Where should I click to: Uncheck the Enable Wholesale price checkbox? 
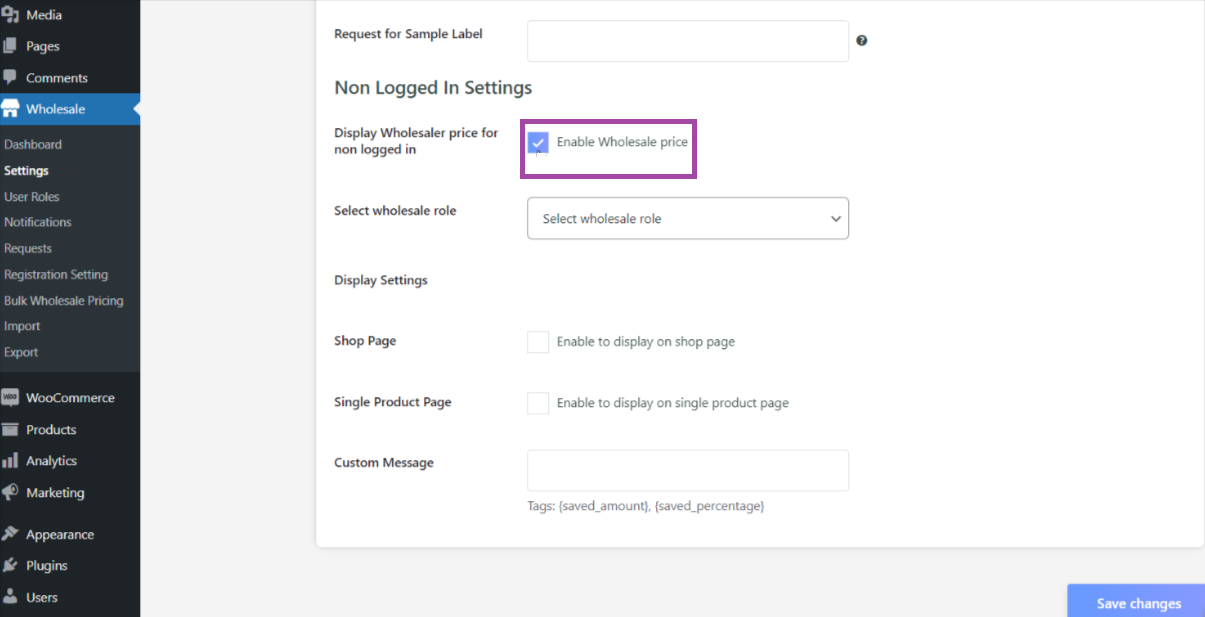click(538, 142)
